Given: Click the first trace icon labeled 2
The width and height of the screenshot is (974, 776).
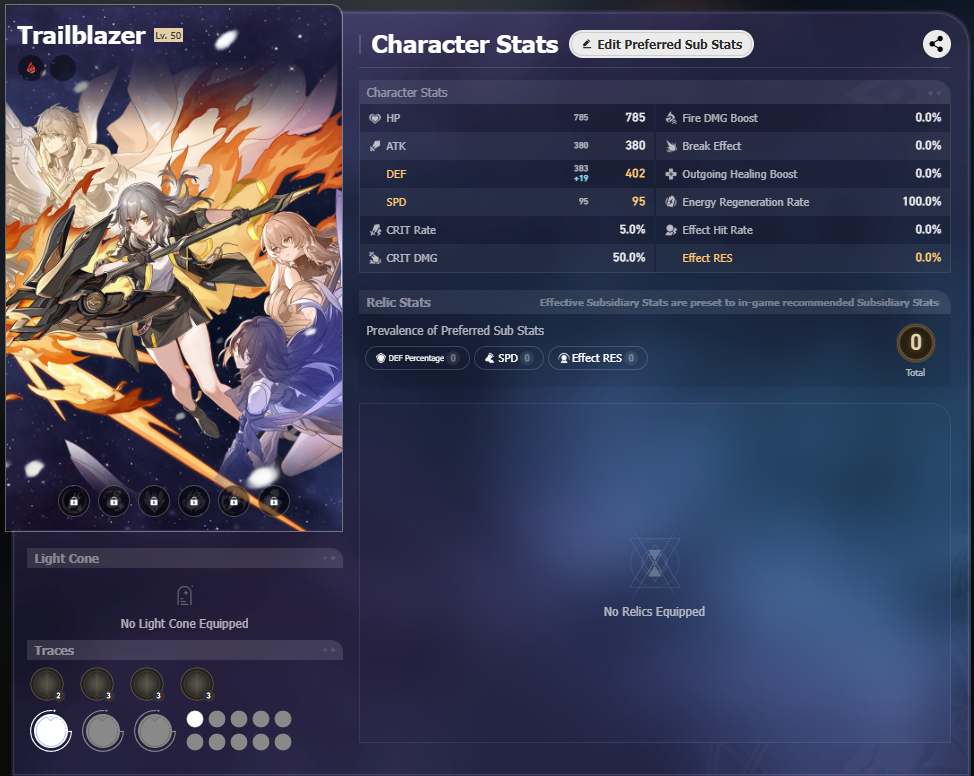Looking at the screenshot, I should 47,684.
